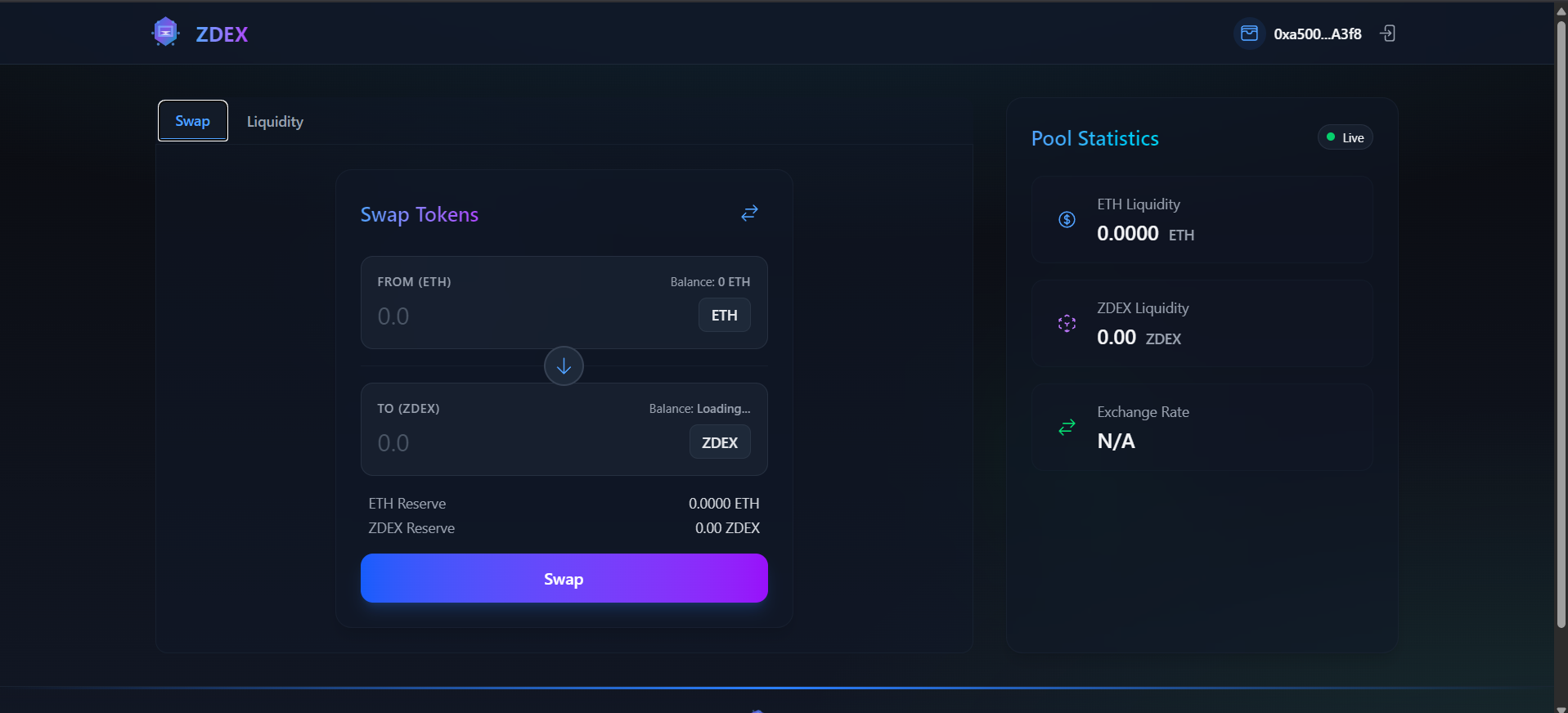The width and height of the screenshot is (1568, 713).
Task: Click the ZDEX Liquidity 0.00 value
Action: [1116, 338]
